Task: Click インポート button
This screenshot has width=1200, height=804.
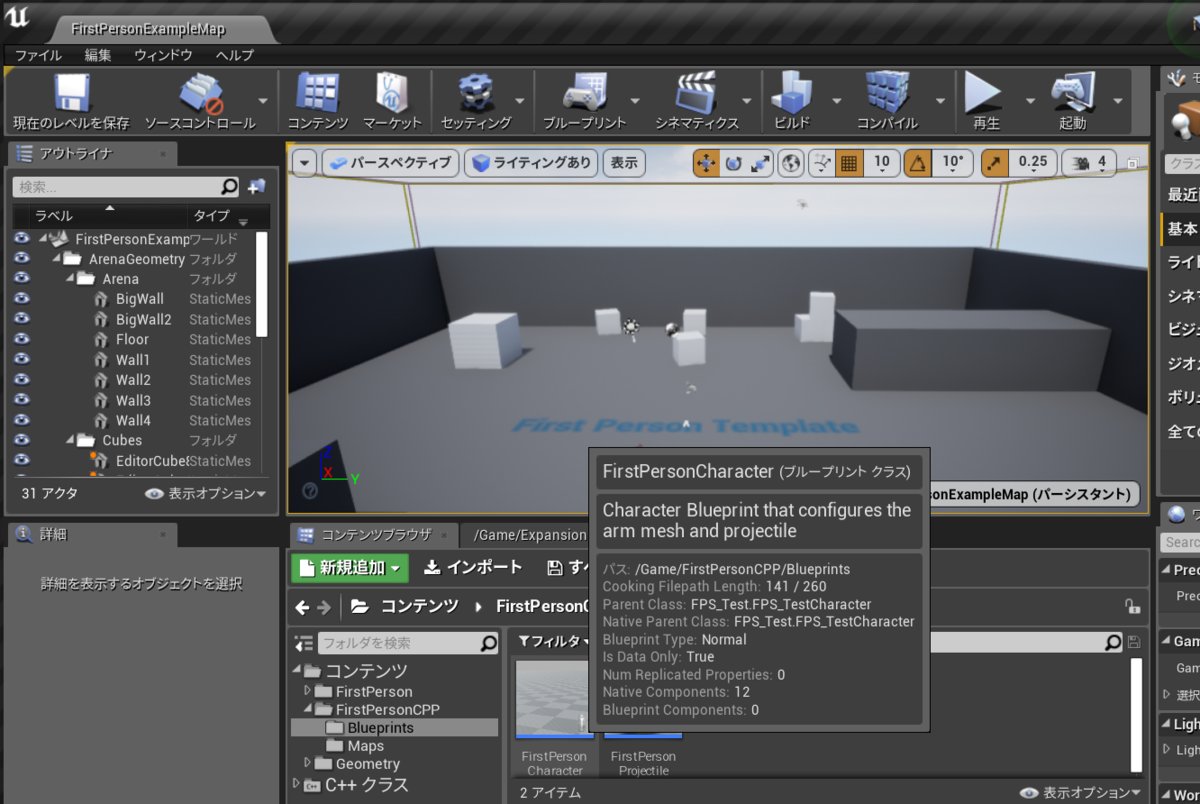Action: (x=473, y=568)
